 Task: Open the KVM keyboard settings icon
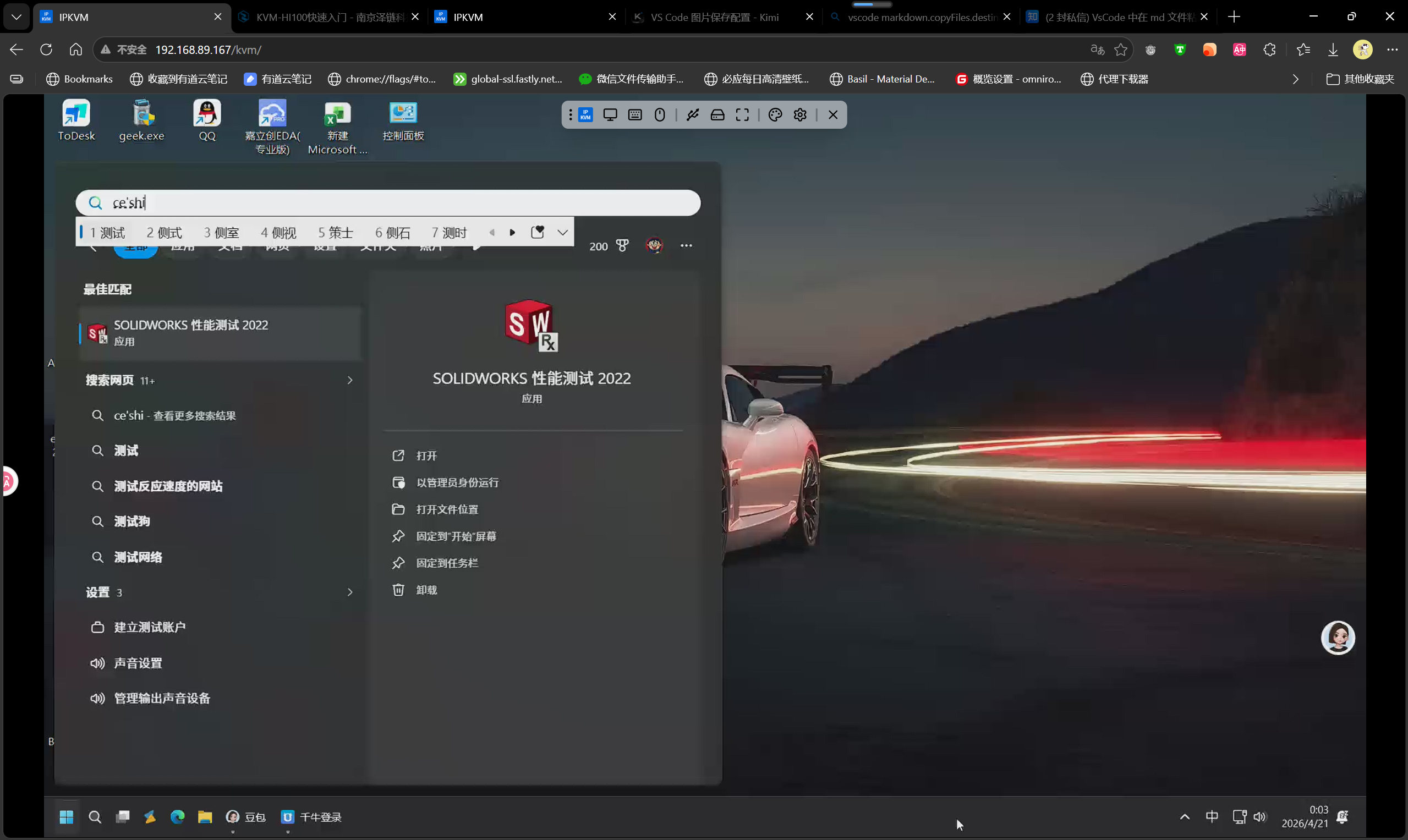(634, 115)
